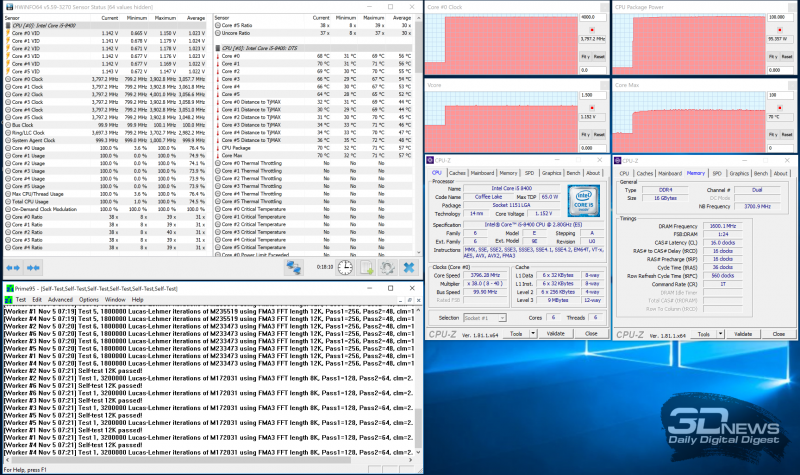Open Prime95 Advanced menu

point(60,299)
